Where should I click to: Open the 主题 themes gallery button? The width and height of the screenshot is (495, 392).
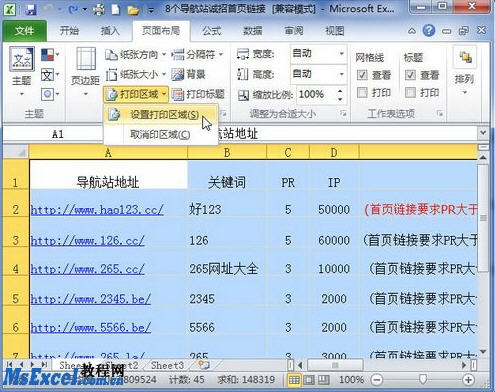click(x=22, y=71)
